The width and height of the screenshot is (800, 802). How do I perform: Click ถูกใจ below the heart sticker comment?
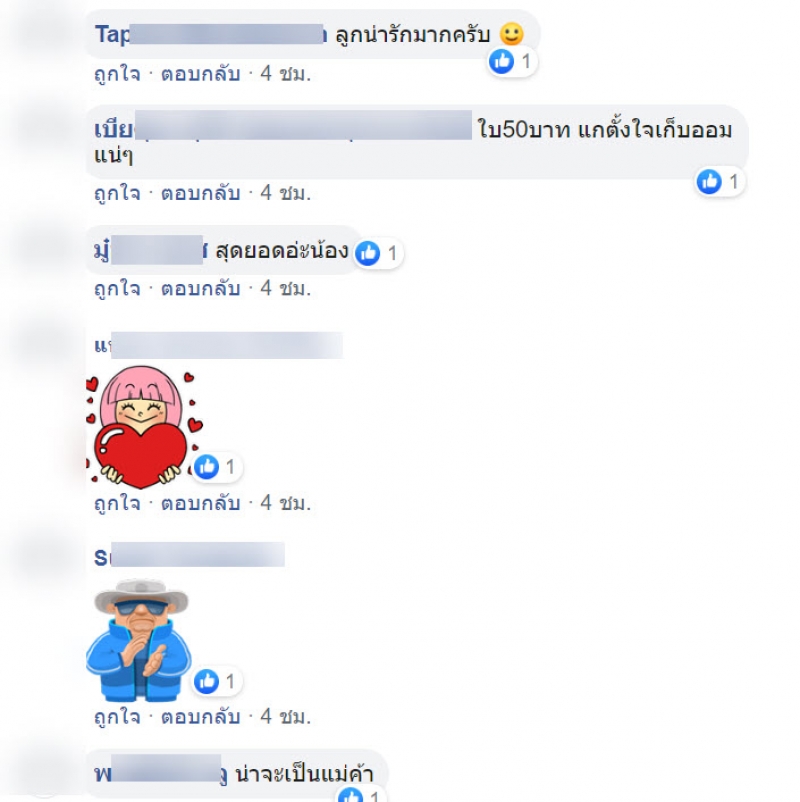tap(117, 504)
